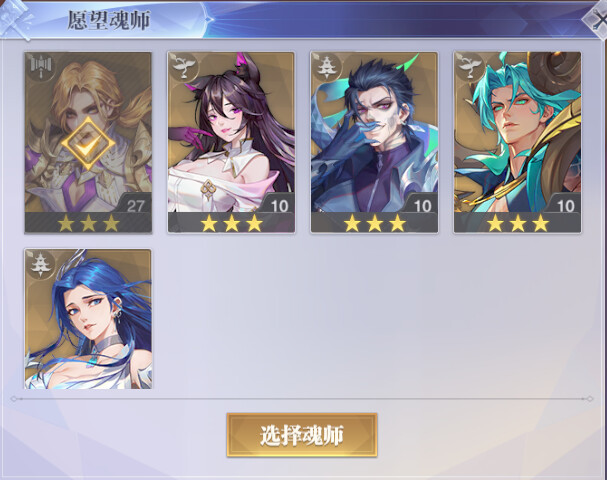Click the three-star rating under the dark-haired man
Screen dimensions: 607x480
tap(374, 223)
